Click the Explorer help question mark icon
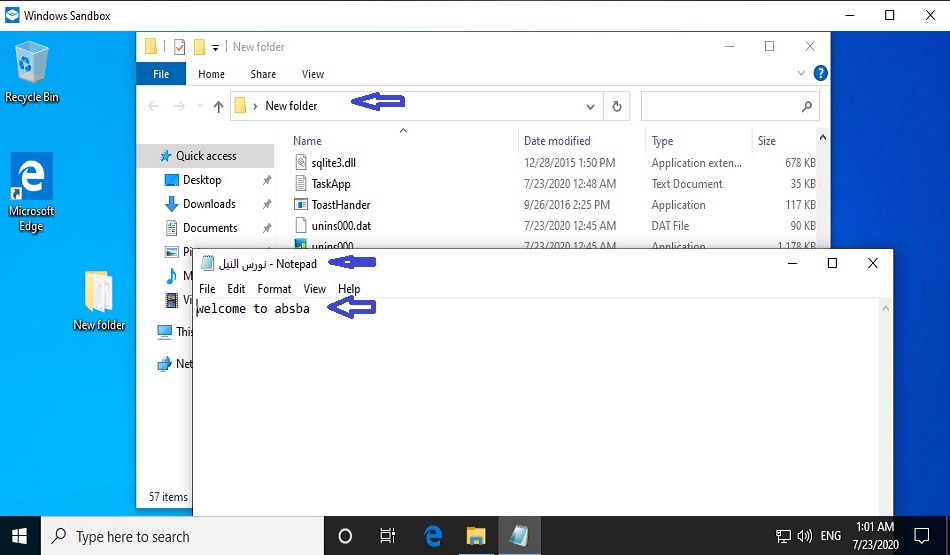The width and height of the screenshot is (950, 555). coord(820,73)
